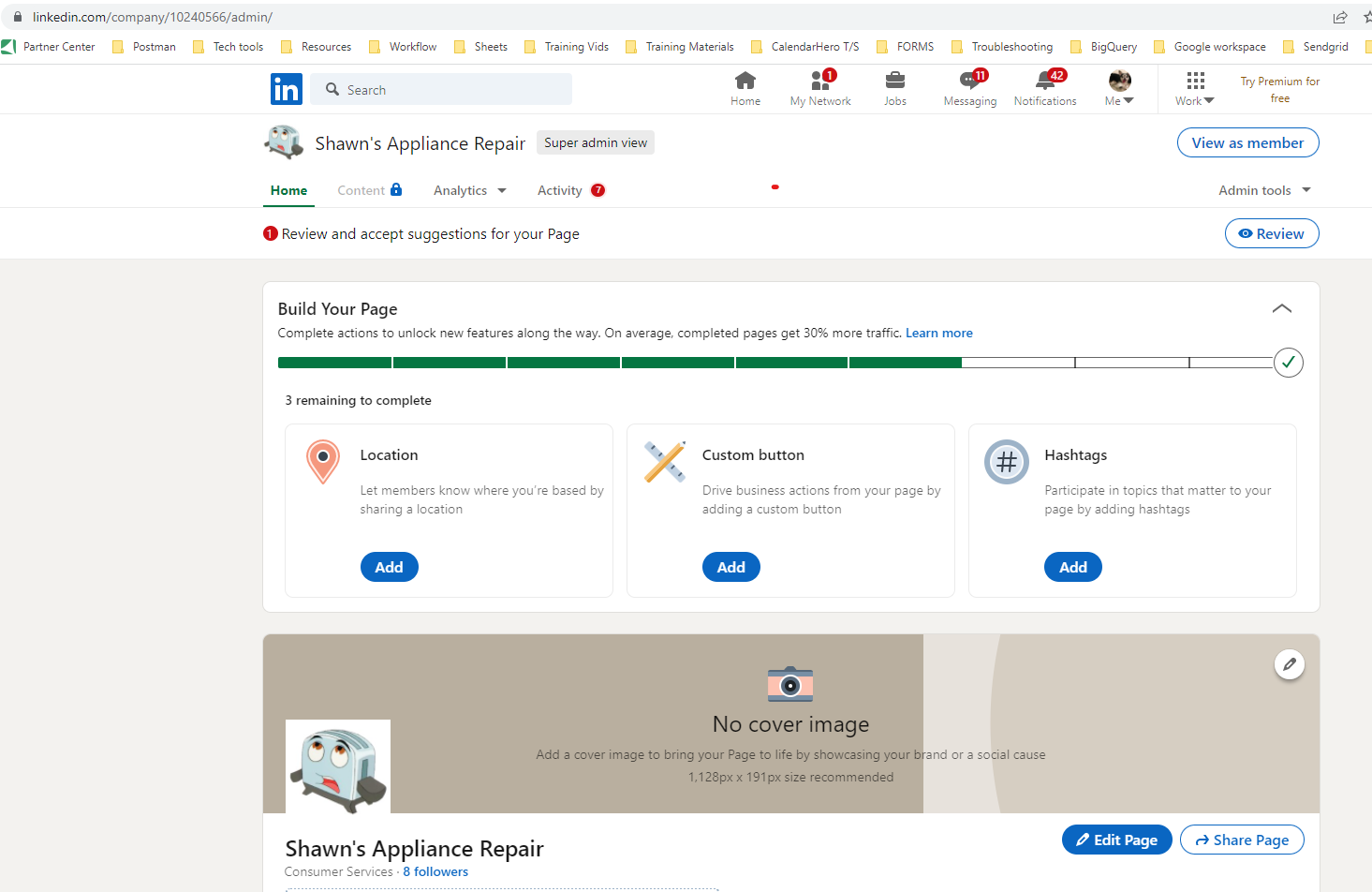Click the red alert icon beside suggestions

(271, 233)
